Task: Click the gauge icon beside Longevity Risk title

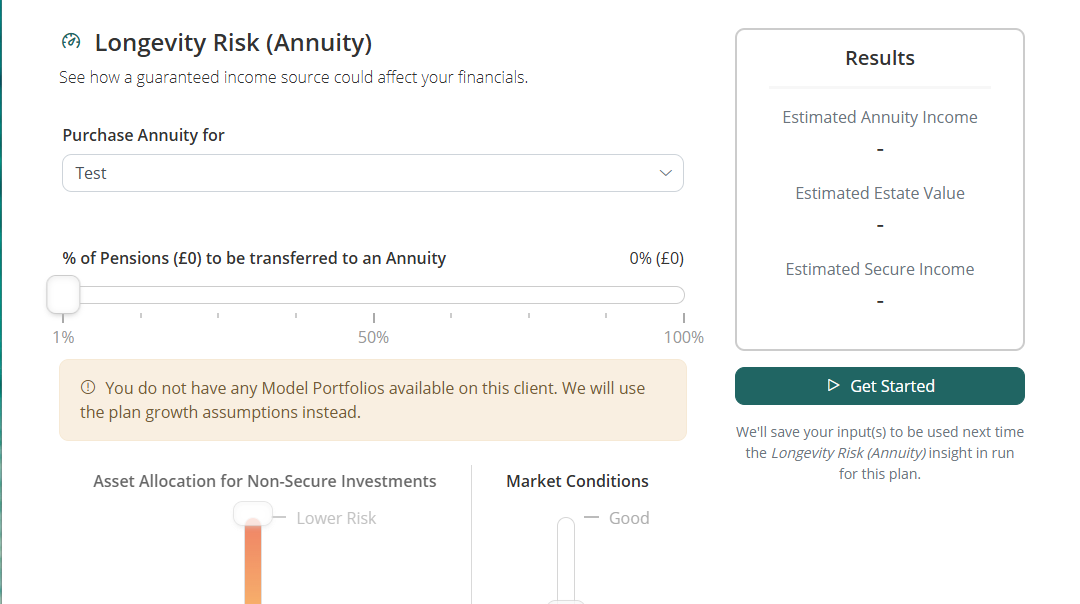Action: (71, 42)
